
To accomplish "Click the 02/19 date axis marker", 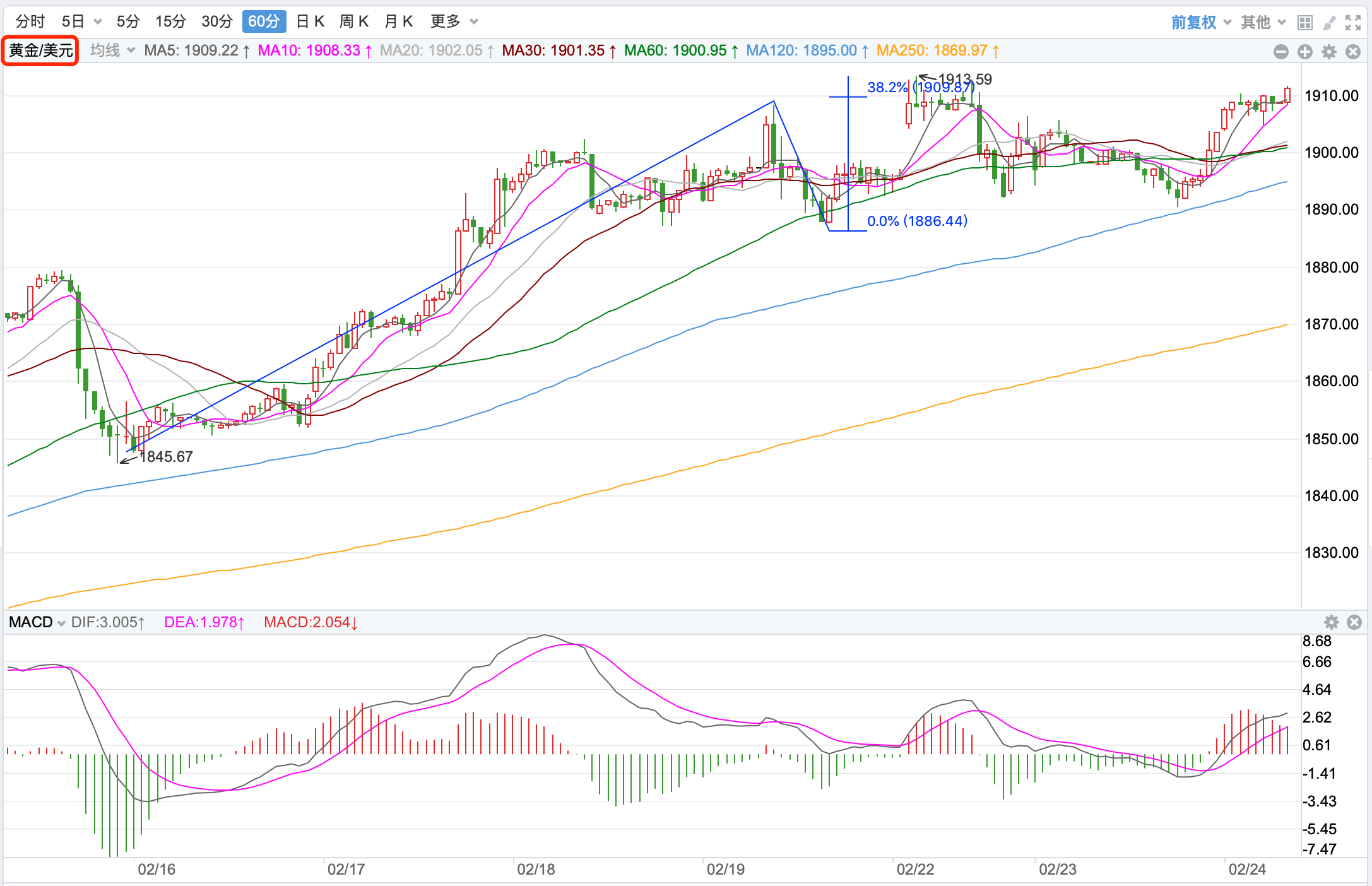I will 726,870.
